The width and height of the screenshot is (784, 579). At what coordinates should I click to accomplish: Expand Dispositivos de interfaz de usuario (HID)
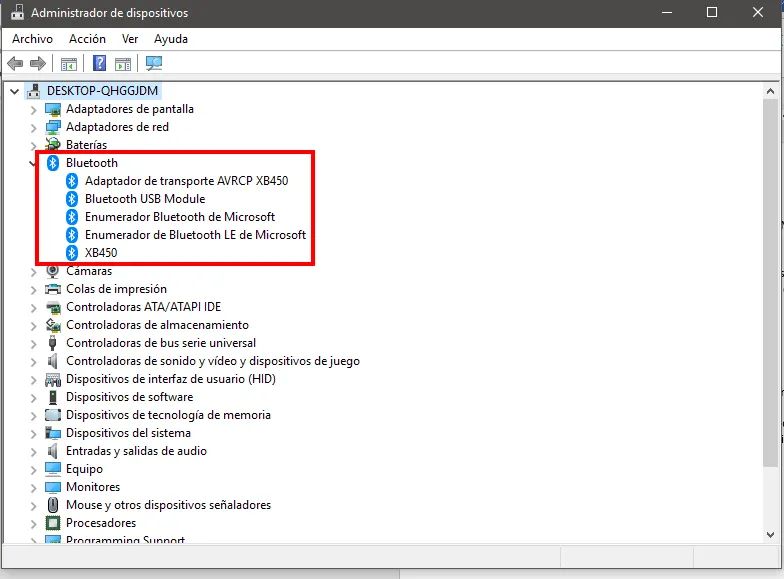[x=34, y=380]
